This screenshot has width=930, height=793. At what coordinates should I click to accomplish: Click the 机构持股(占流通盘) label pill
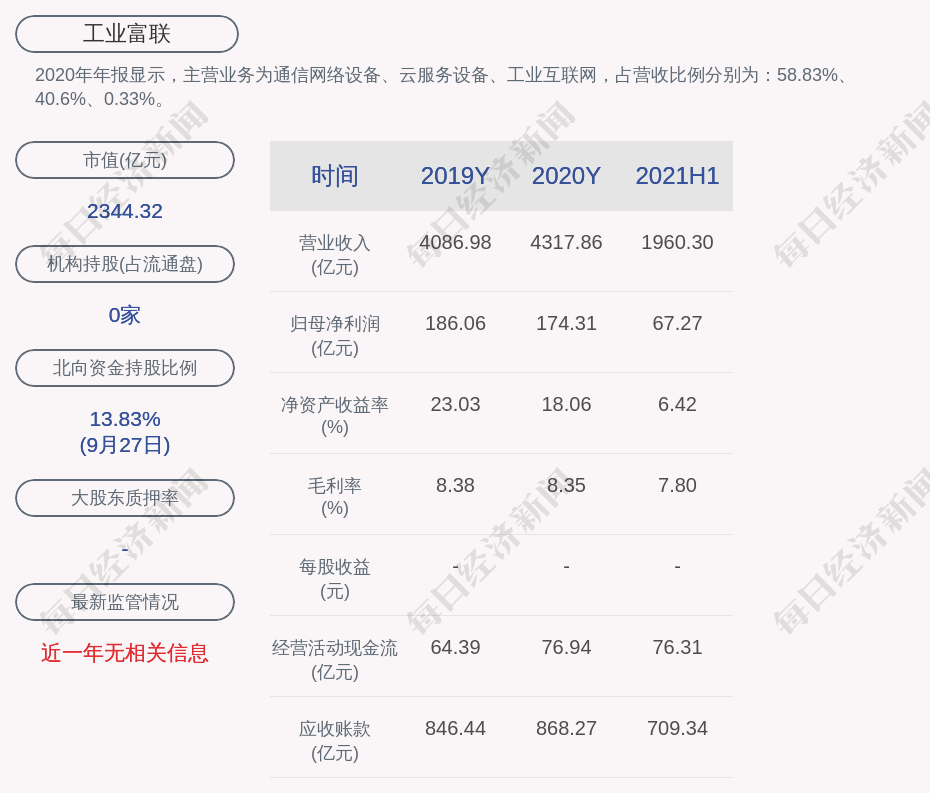tap(125, 264)
